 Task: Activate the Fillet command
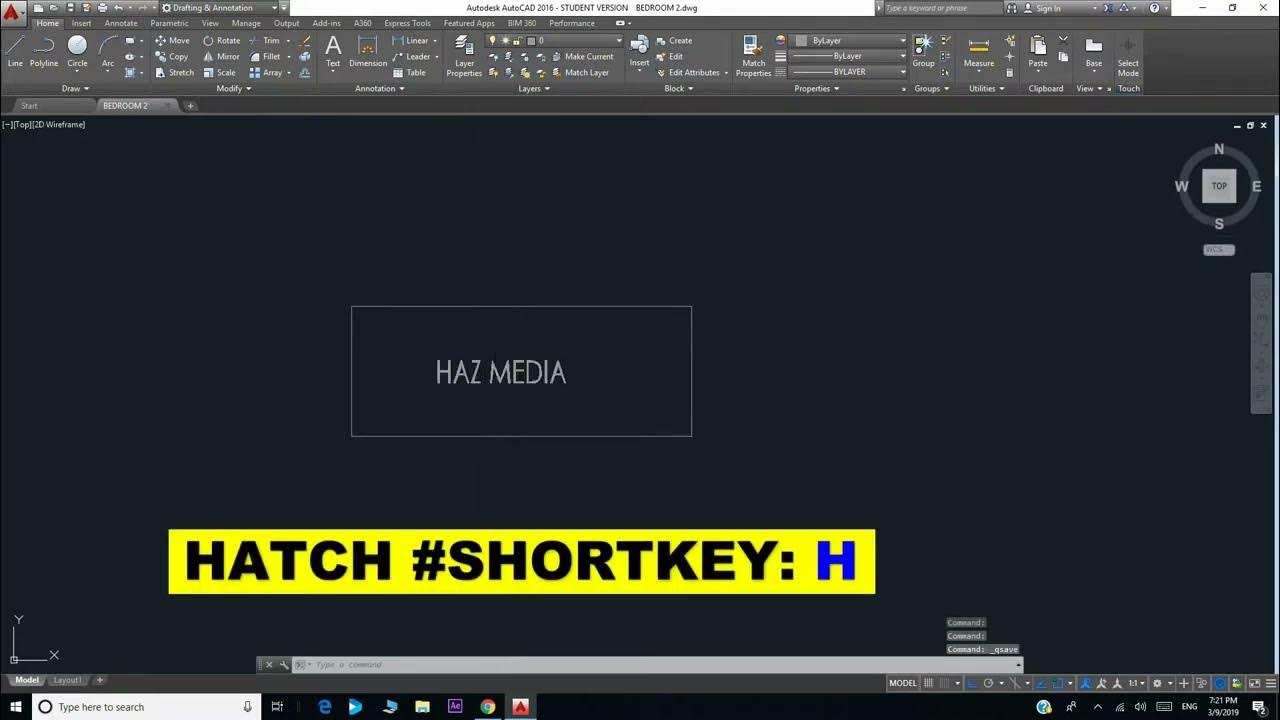point(265,57)
